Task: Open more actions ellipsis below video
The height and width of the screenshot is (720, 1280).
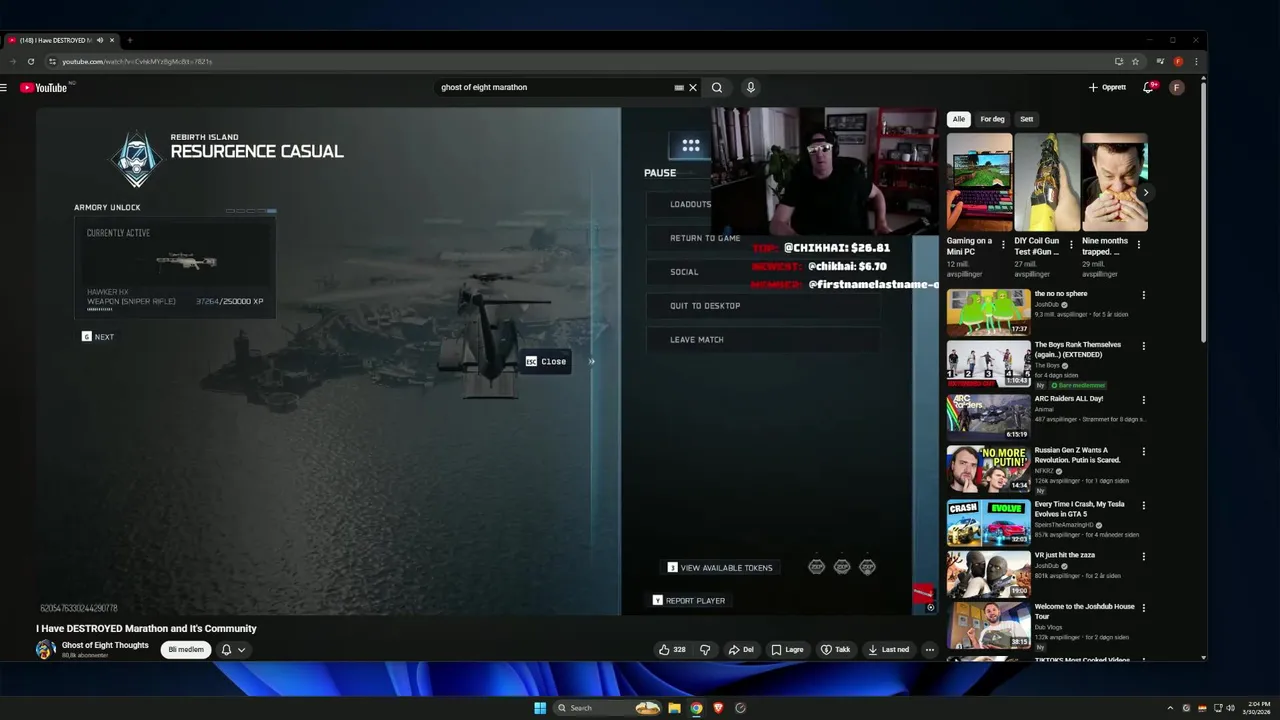Action: (929, 650)
